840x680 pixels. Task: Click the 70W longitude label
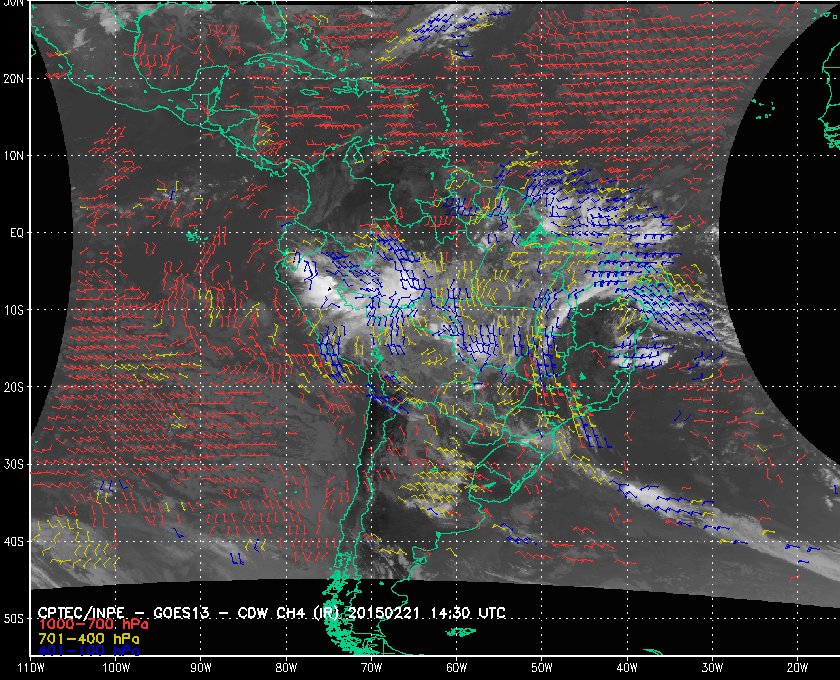(x=371, y=668)
